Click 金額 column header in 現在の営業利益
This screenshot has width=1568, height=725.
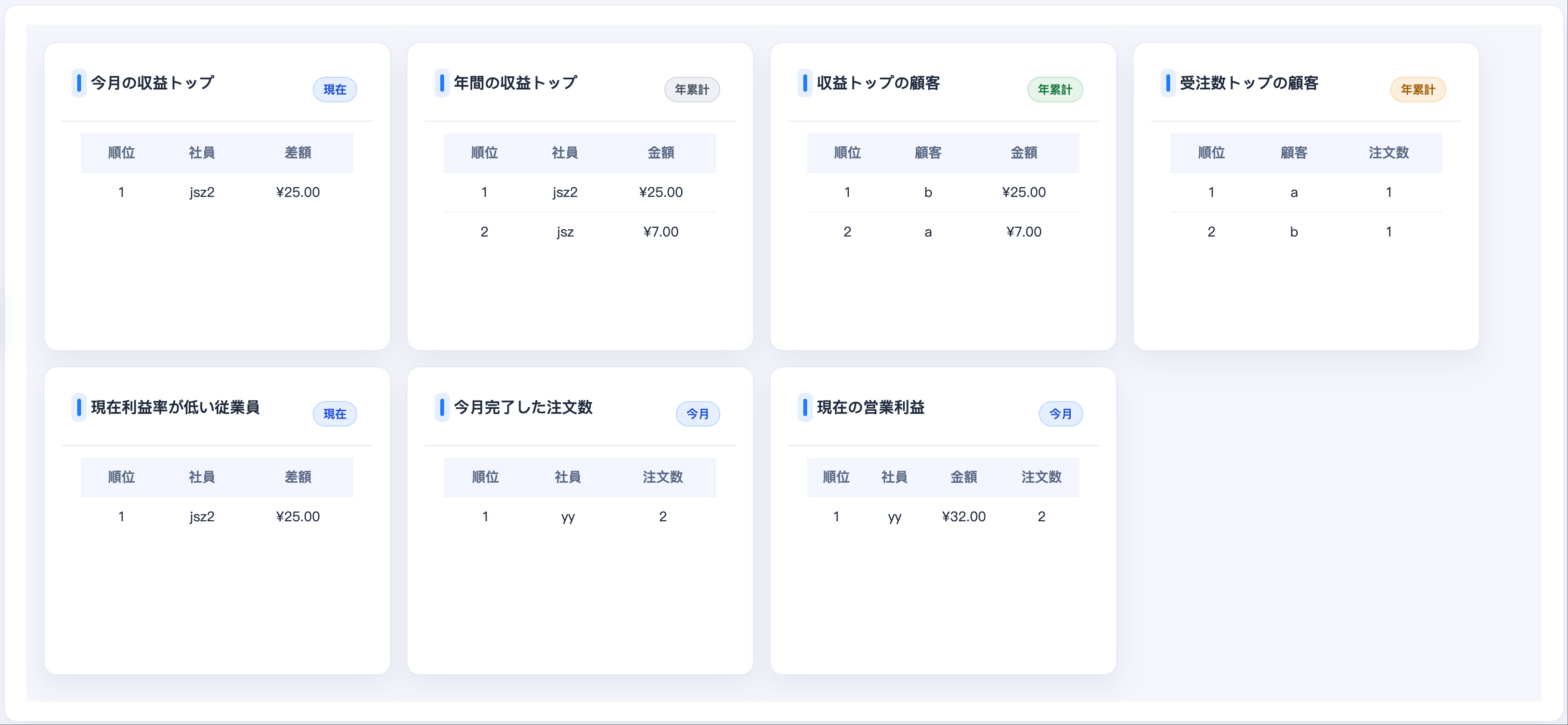point(964,477)
